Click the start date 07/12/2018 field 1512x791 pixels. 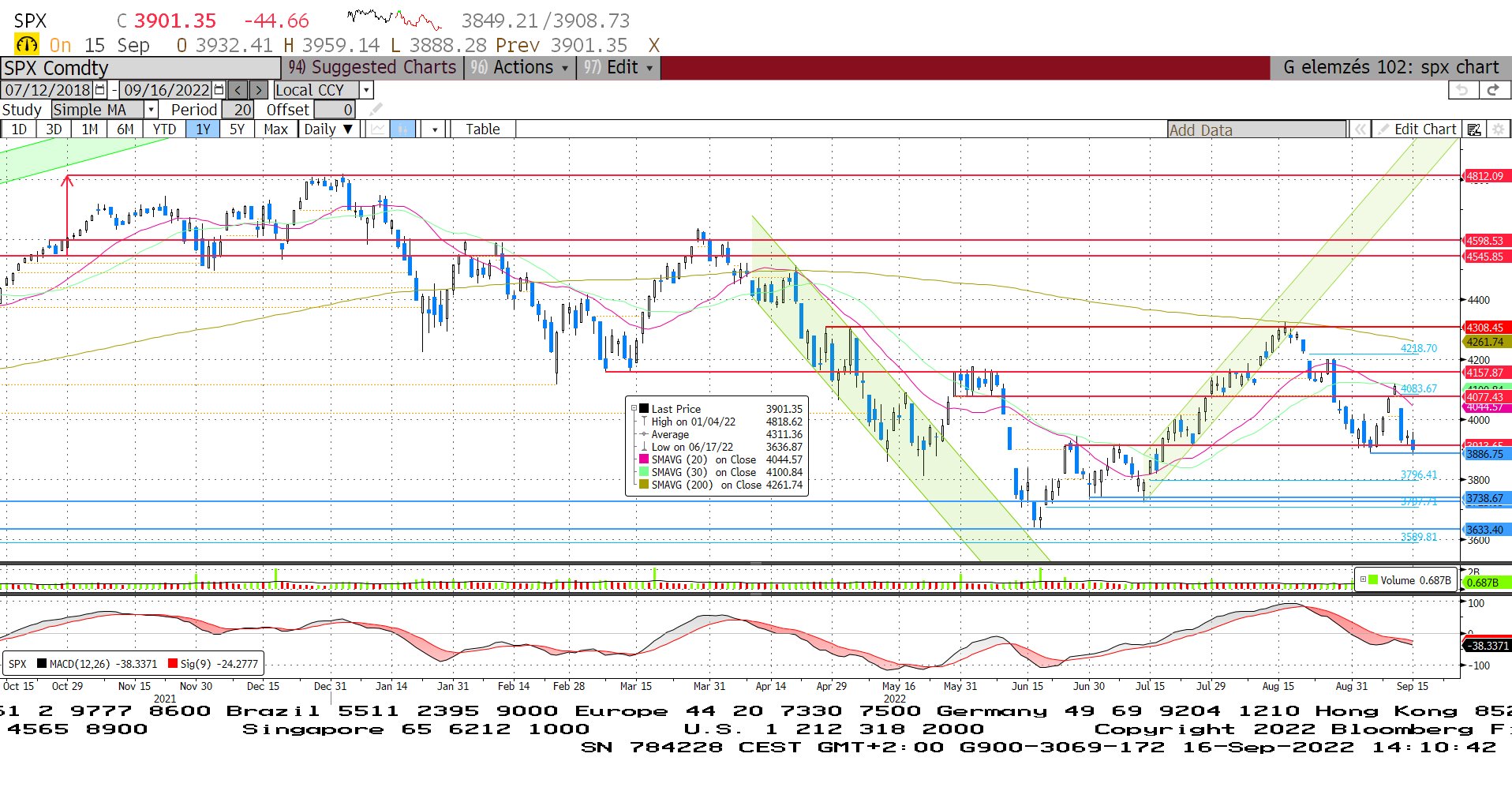[x=47, y=90]
